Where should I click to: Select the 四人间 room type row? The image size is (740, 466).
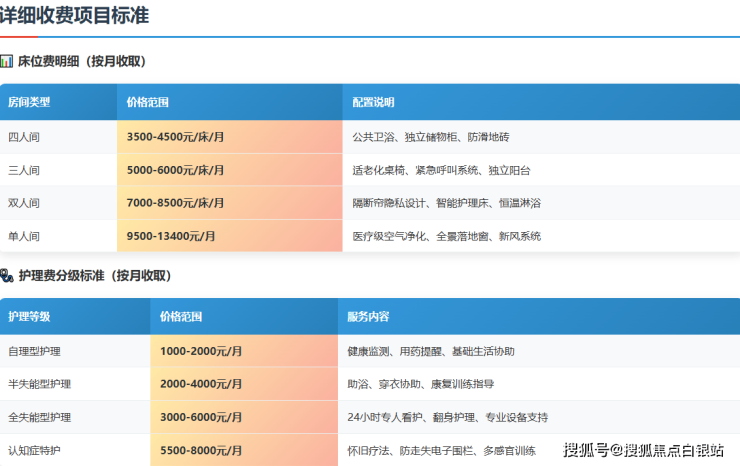click(24, 136)
